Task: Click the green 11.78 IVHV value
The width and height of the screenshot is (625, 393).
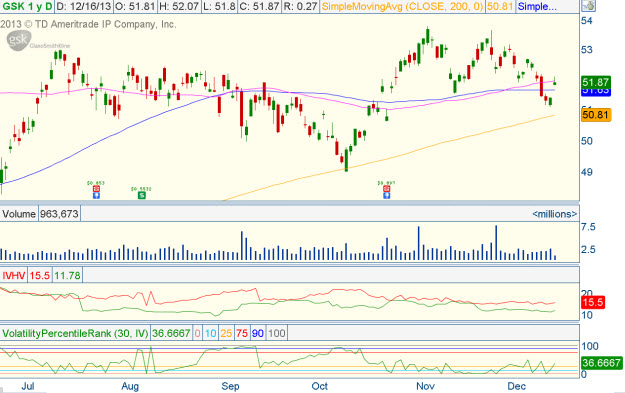Action: [67, 275]
